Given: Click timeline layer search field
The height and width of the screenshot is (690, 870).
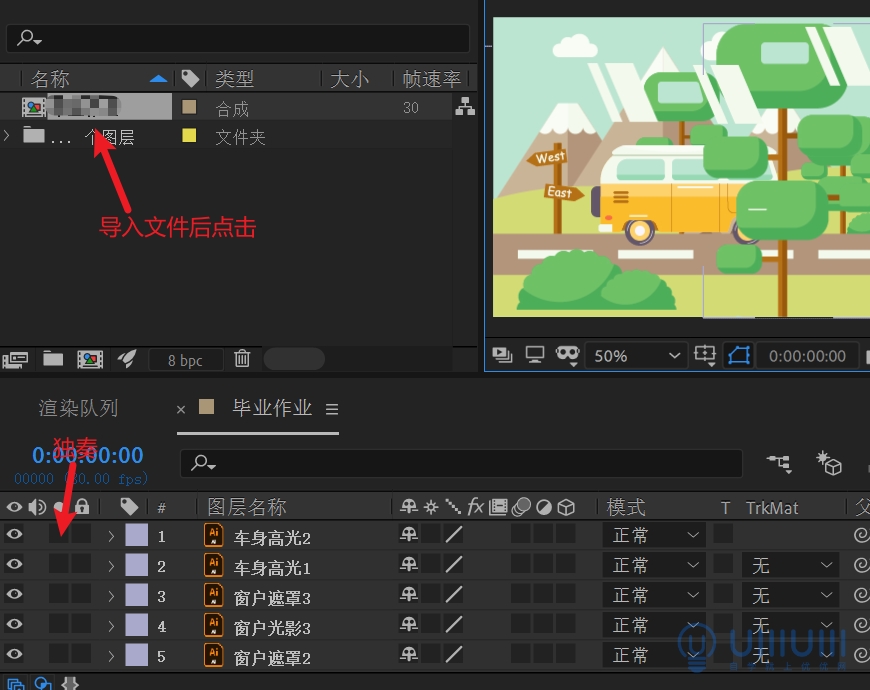Looking at the screenshot, I should click(461, 463).
